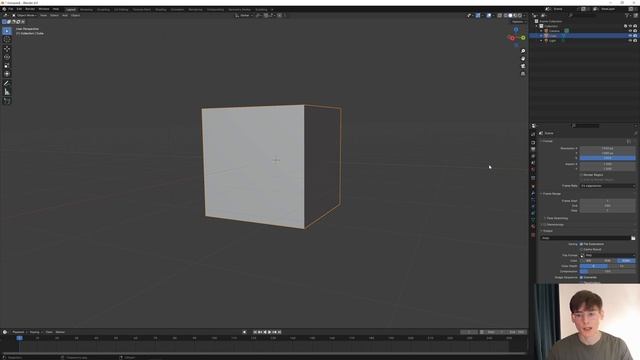This screenshot has height=360, width=640.
Task: Click the Blender logo menu icon
Action: (4, 9)
